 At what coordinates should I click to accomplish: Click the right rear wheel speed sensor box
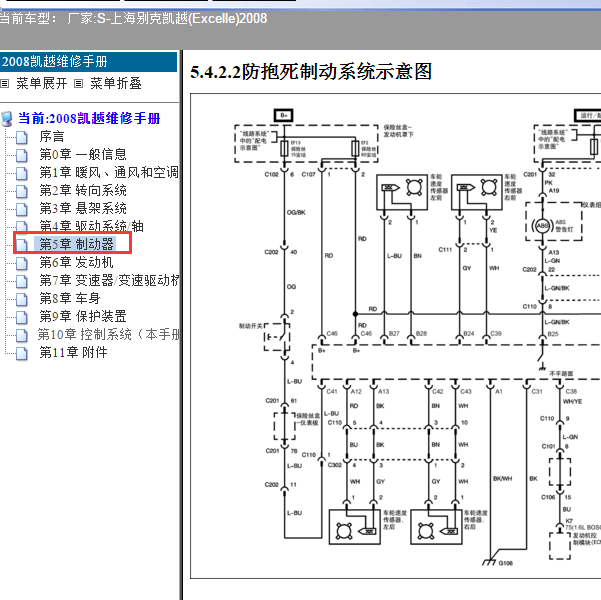[436, 527]
